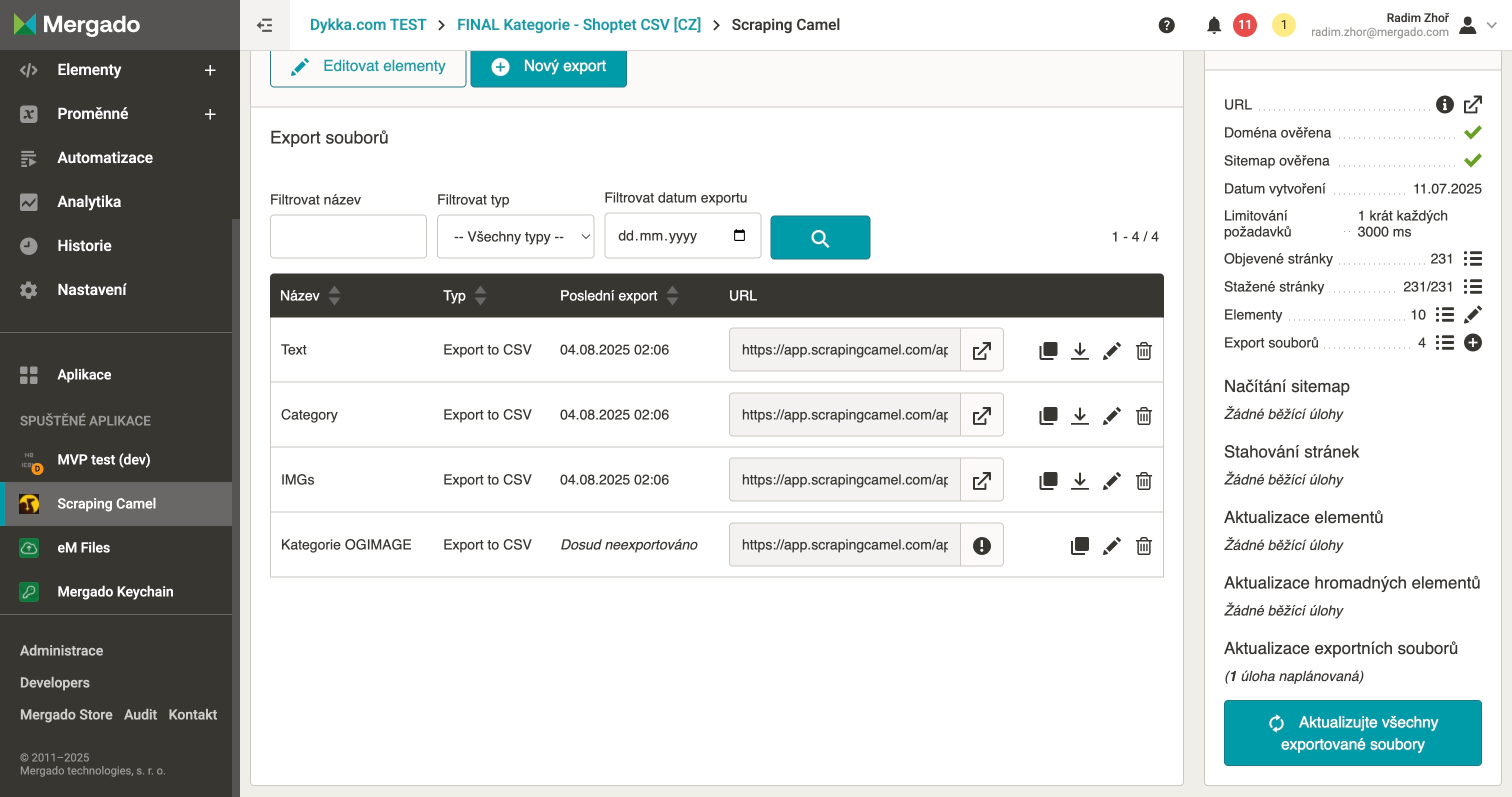This screenshot has width=1512, height=797.
Task: Focus the Filtrovat název input field
Action: pyautogui.click(x=348, y=236)
